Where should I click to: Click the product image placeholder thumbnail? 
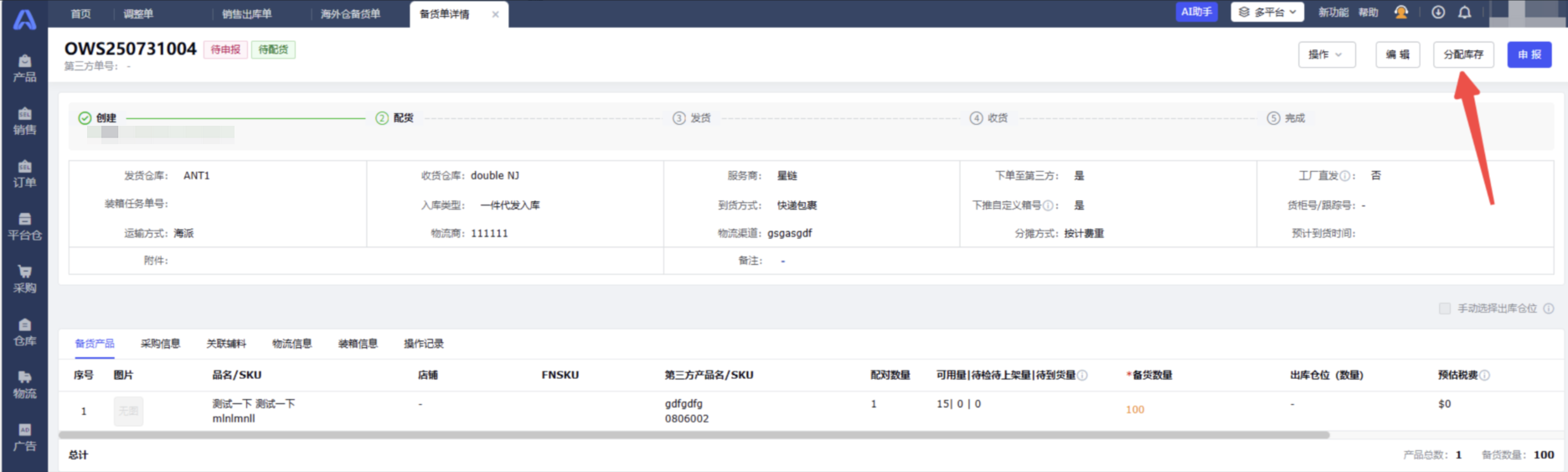pos(128,411)
